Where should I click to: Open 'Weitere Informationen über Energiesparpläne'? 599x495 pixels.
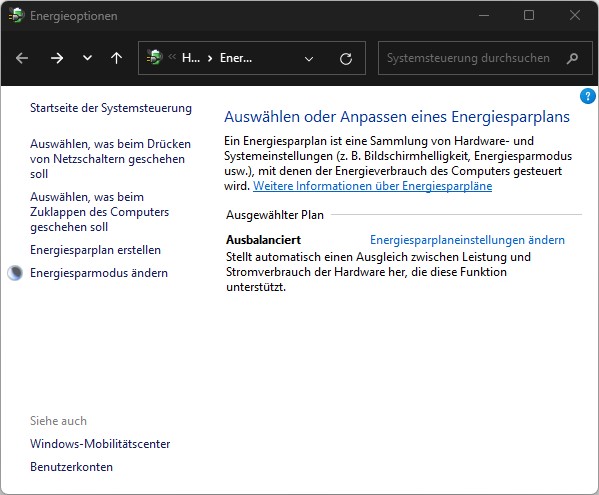(372, 186)
